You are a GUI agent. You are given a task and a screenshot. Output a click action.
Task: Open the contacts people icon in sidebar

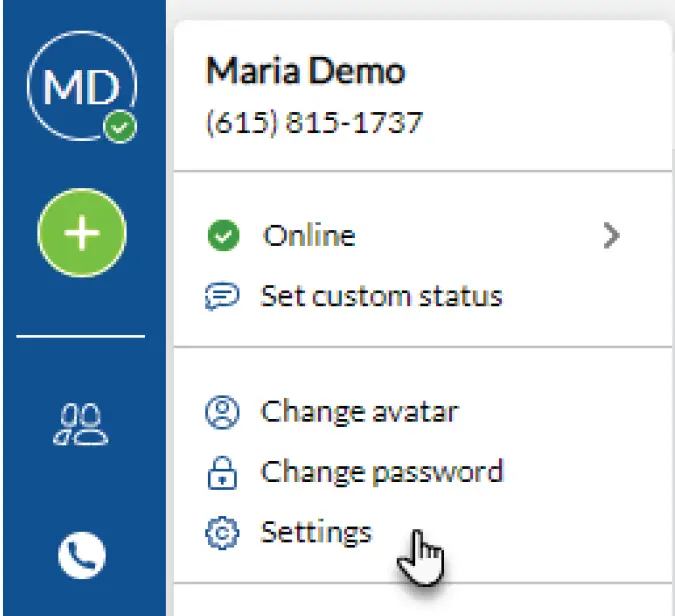click(x=81, y=424)
